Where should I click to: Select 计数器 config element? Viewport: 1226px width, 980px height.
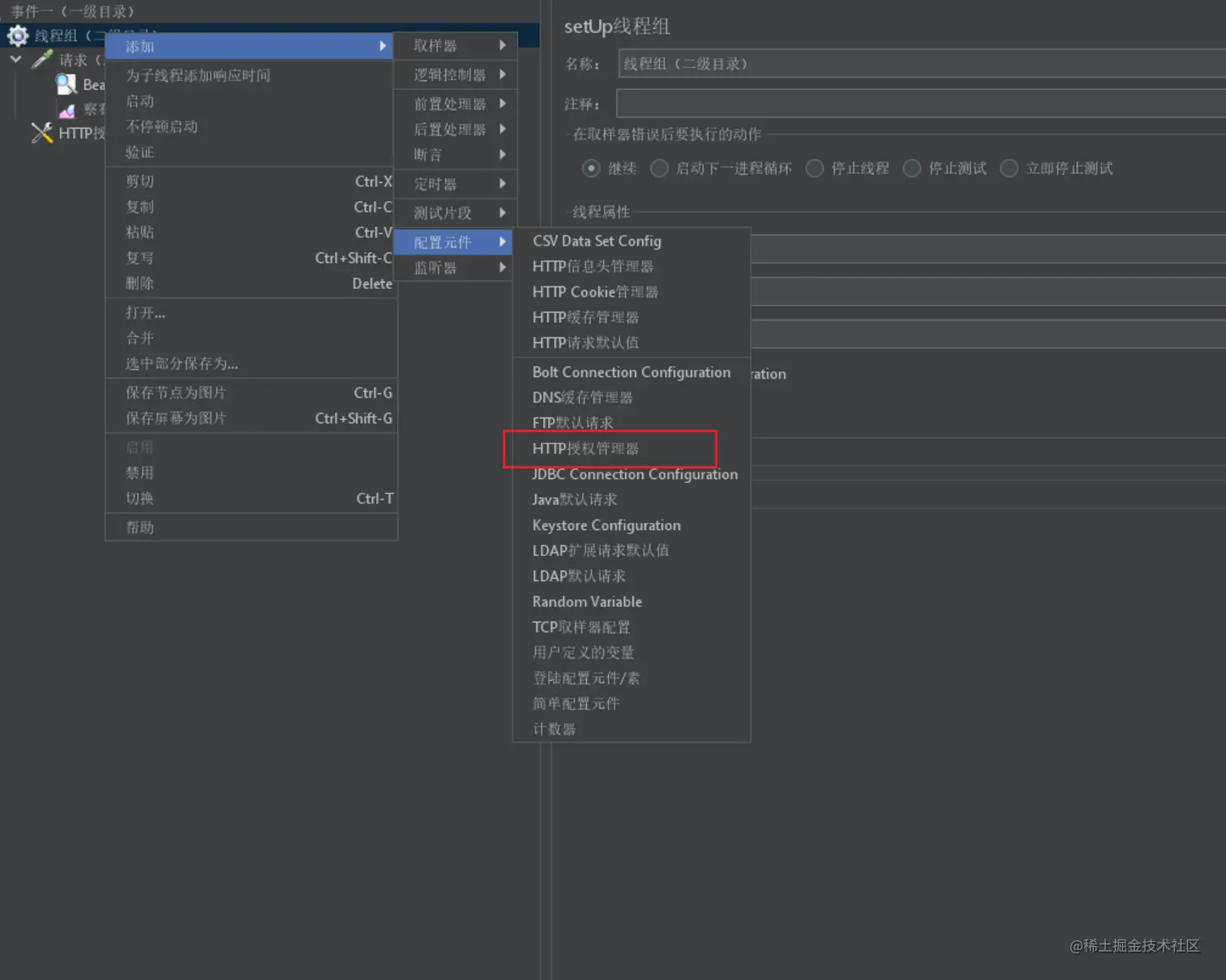coord(632,730)
